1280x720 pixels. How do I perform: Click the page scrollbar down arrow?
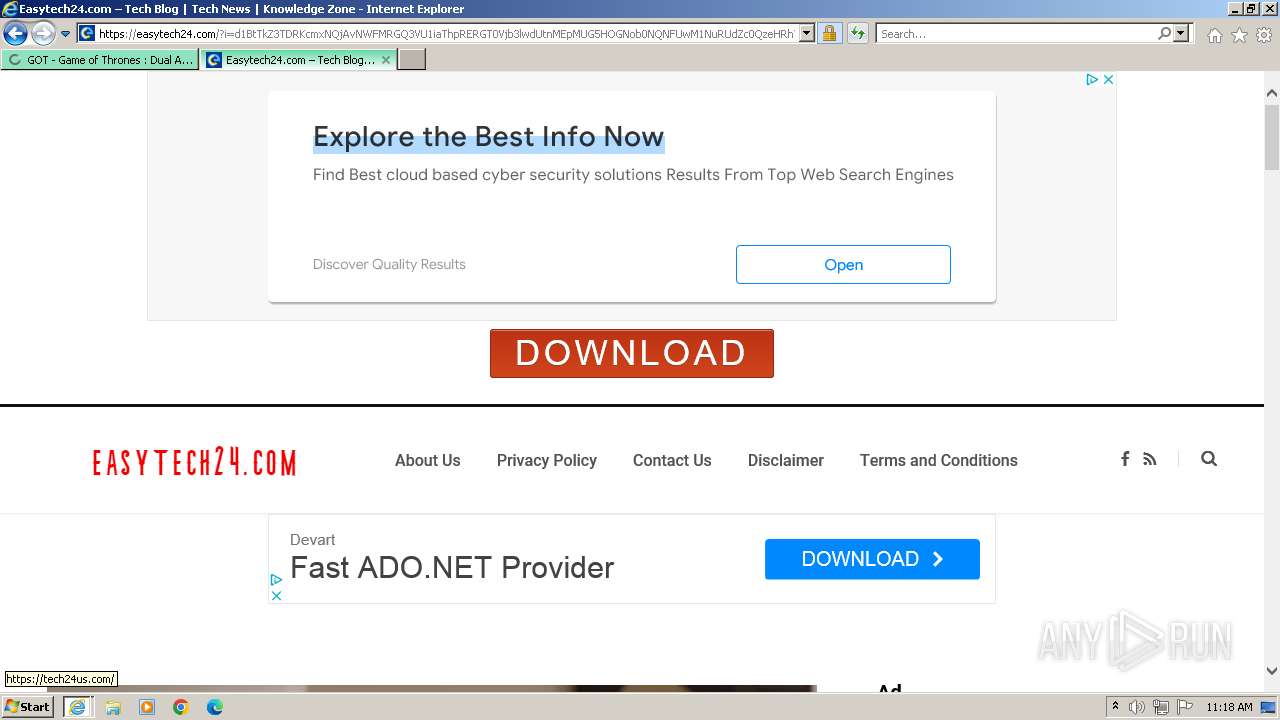coord(1272,672)
